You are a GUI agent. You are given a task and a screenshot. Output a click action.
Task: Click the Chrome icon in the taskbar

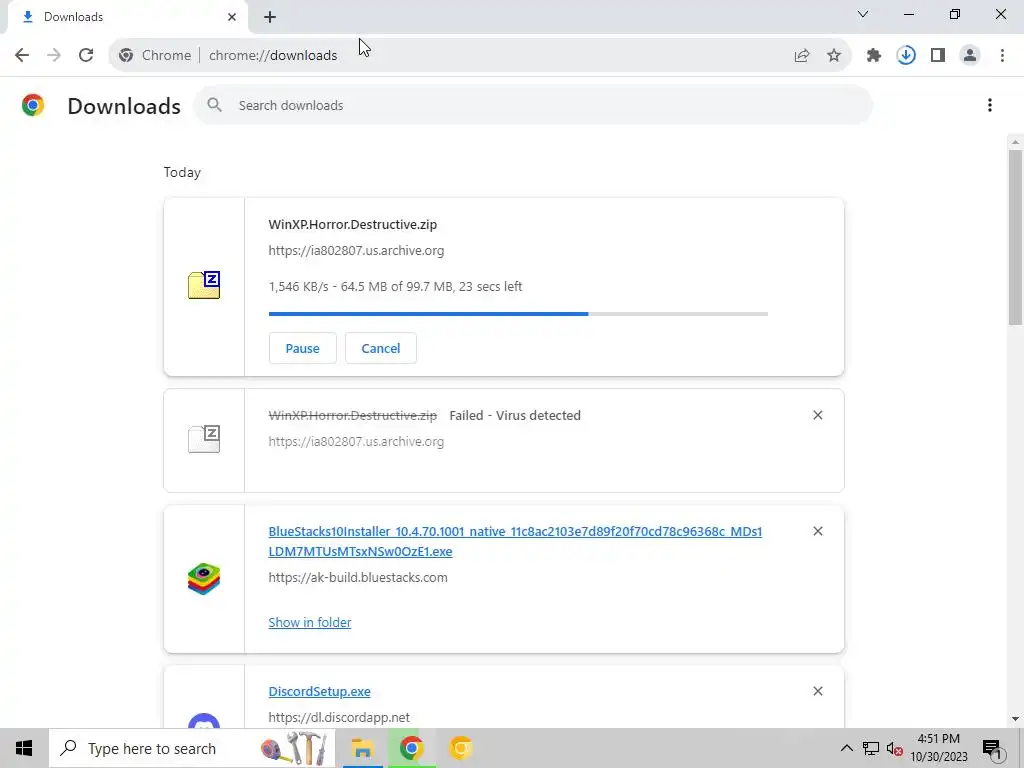pyautogui.click(x=411, y=748)
